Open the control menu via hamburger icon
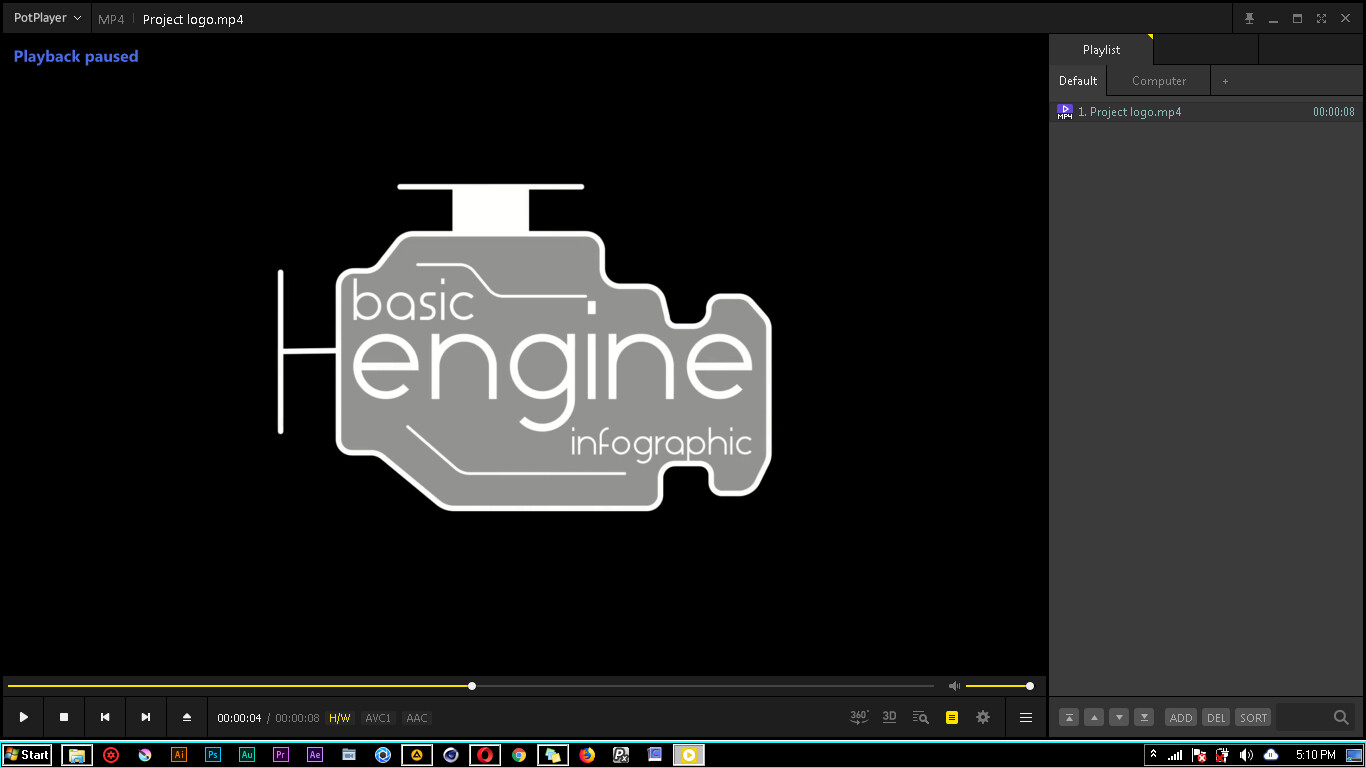This screenshot has height=768, width=1366. click(1026, 717)
